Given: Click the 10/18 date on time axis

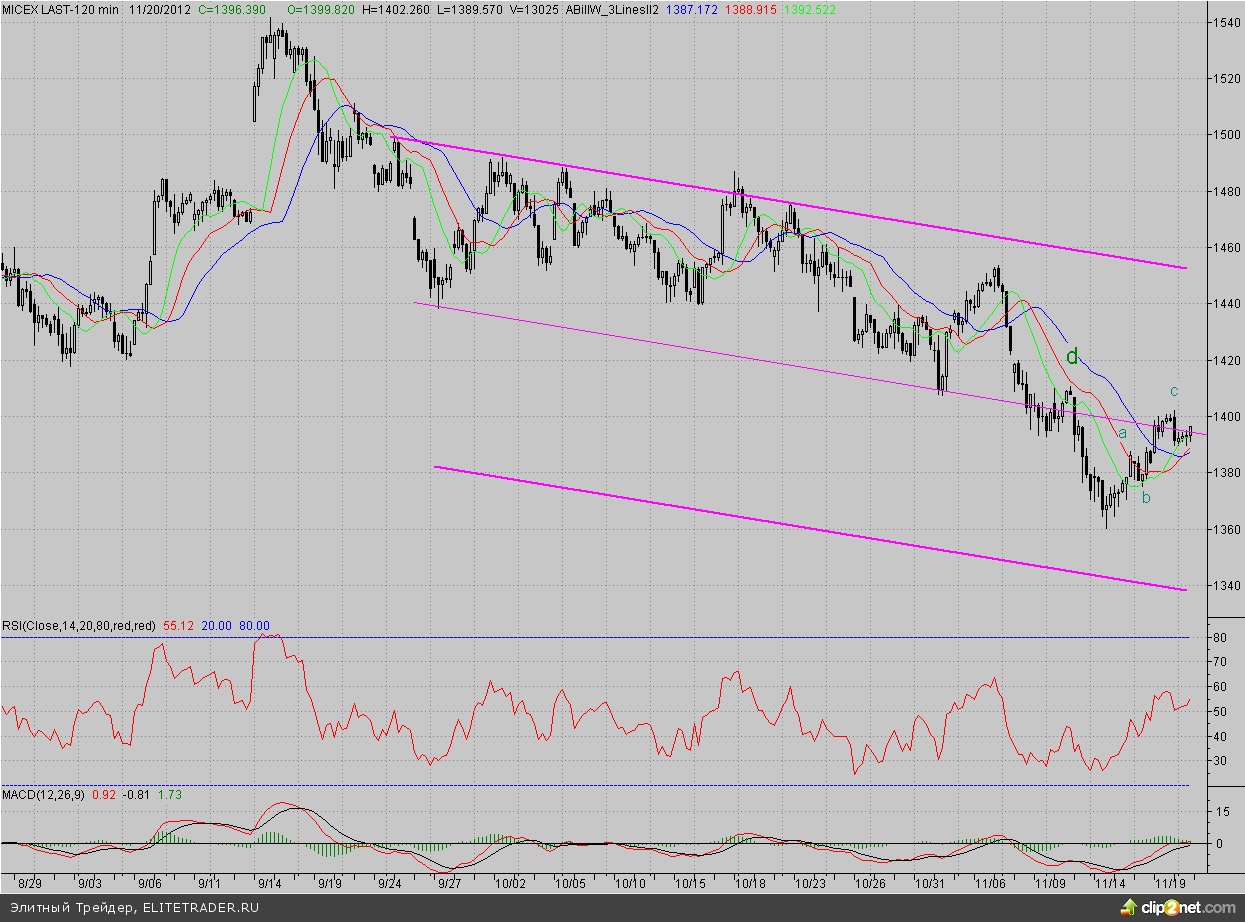Looking at the screenshot, I should tap(750, 884).
